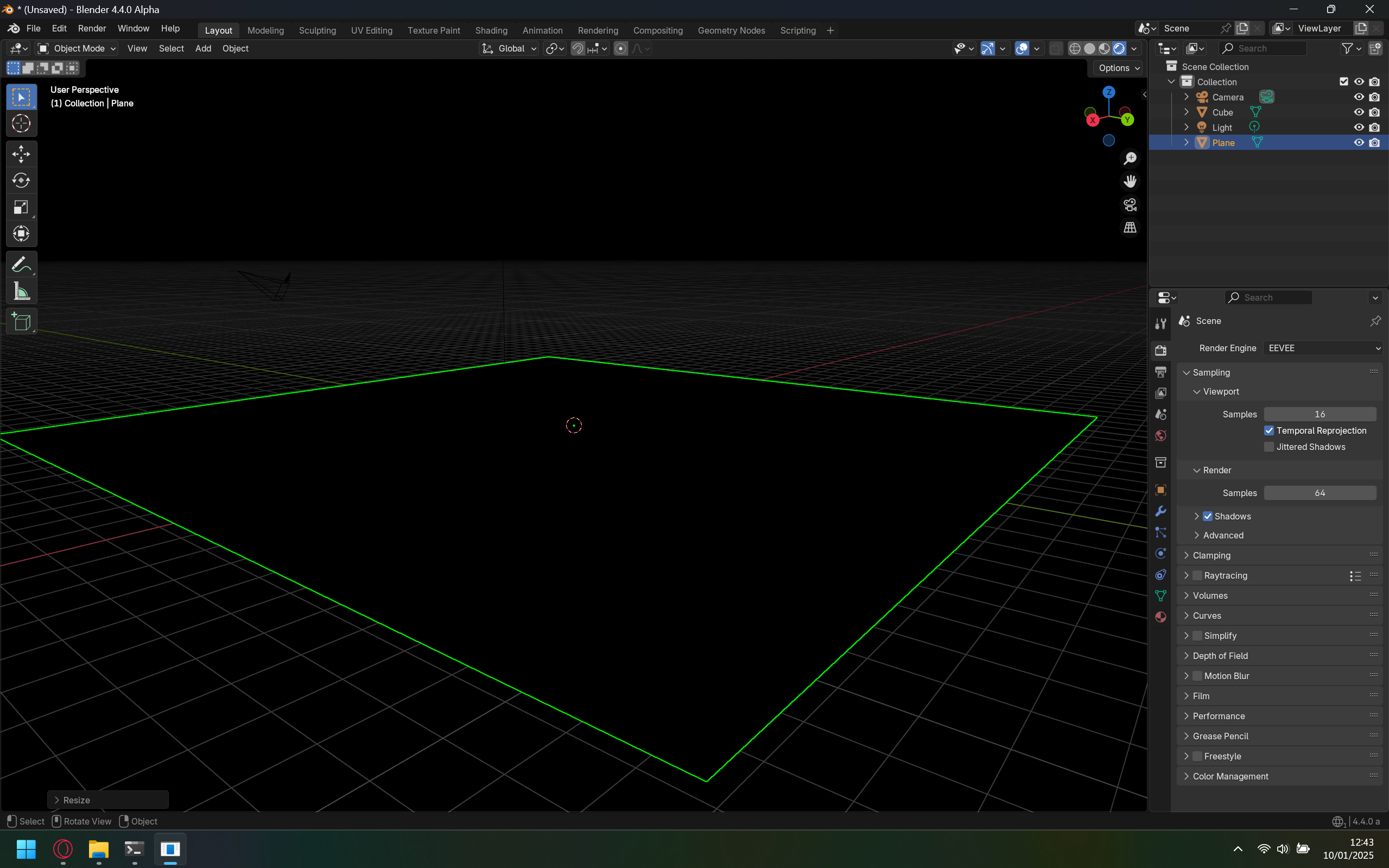This screenshot has width=1389, height=868.
Task: Select the Measure tool
Action: (x=21, y=291)
